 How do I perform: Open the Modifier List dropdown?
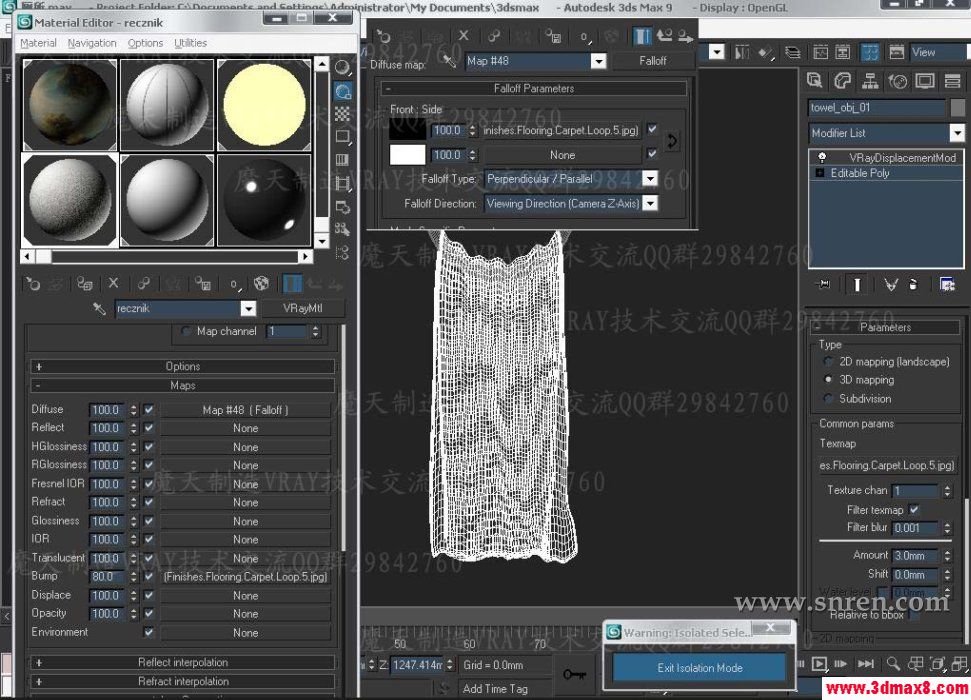[957, 132]
